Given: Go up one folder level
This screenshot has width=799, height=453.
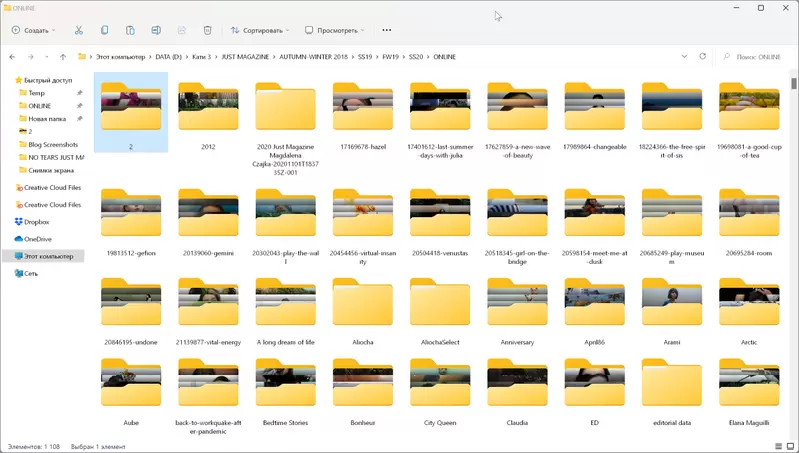Looking at the screenshot, I should click(x=63, y=57).
